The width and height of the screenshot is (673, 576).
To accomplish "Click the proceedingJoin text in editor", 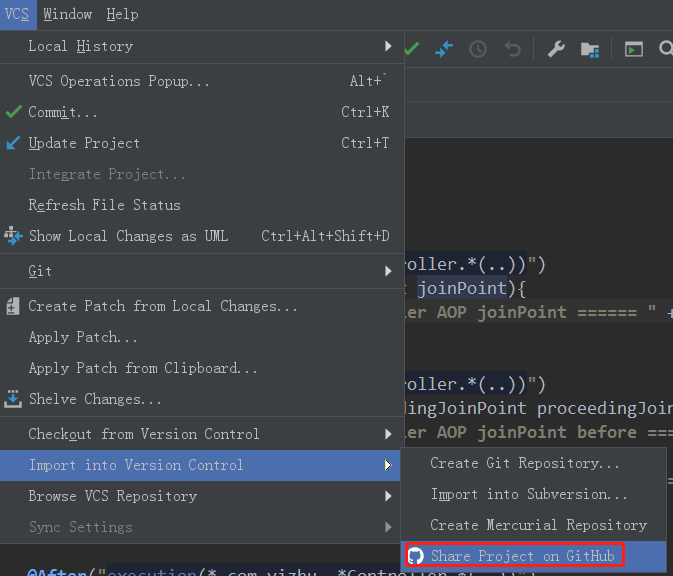I will pyautogui.click(x=605, y=408).
